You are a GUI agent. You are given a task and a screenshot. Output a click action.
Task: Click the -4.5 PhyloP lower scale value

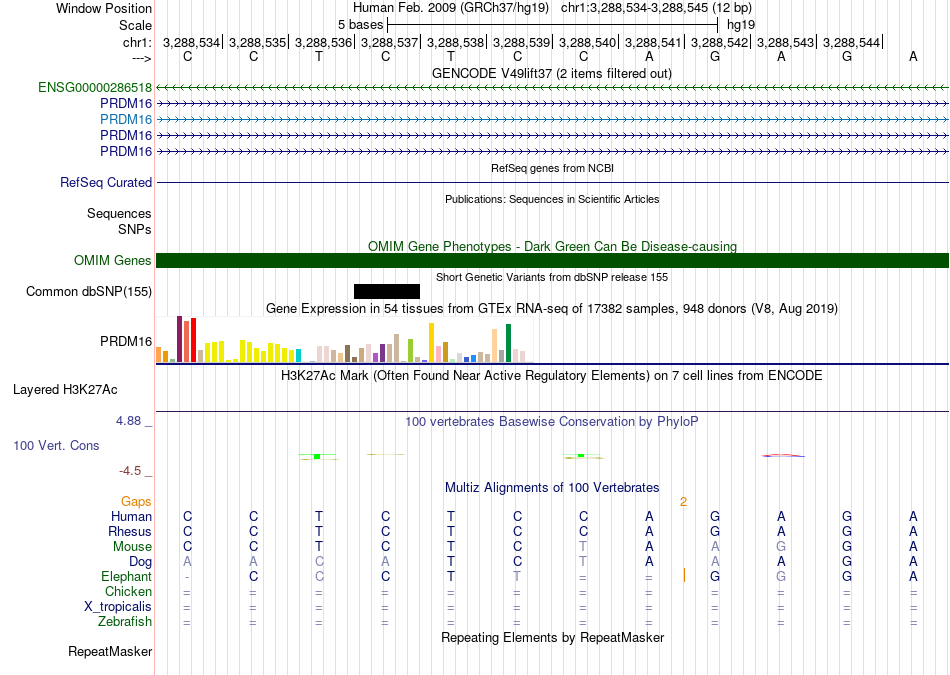pos(130,471)
